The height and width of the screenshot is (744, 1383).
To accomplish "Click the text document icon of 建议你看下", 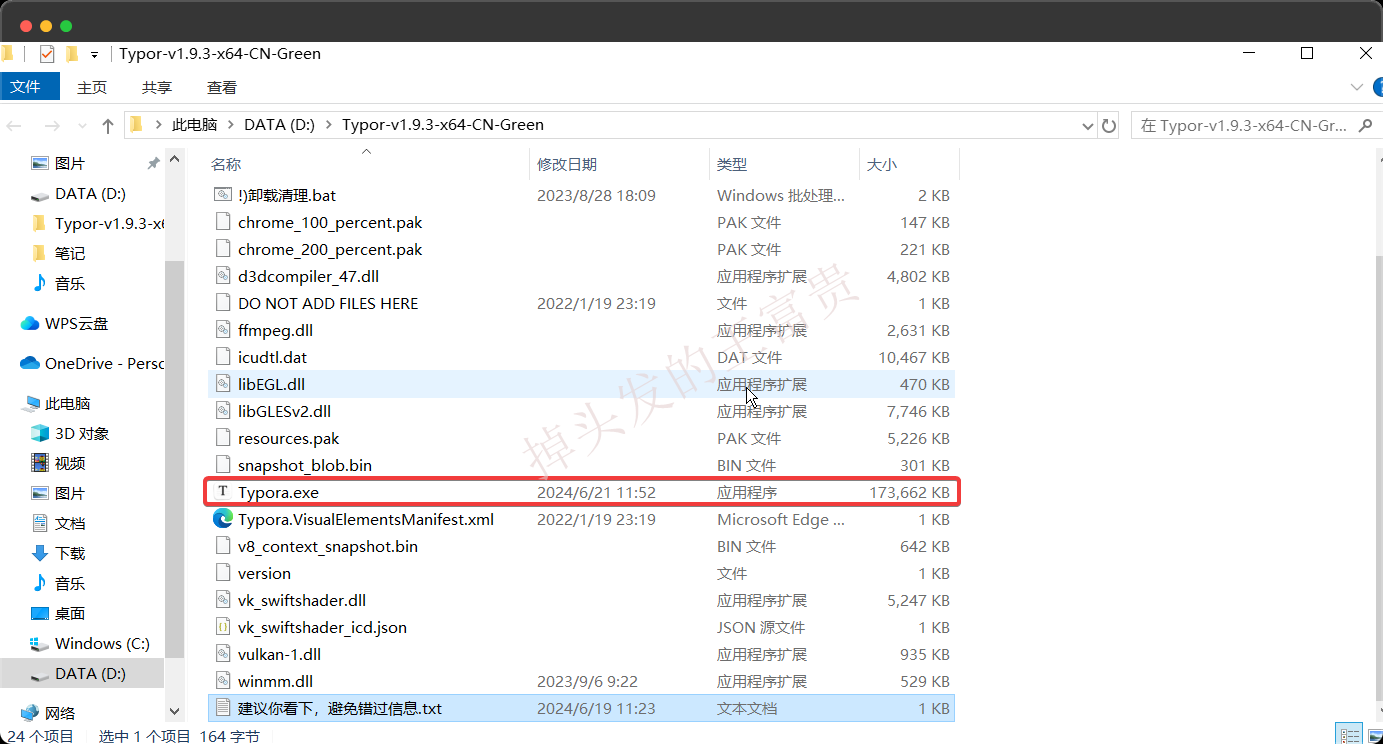I will 223,709.
